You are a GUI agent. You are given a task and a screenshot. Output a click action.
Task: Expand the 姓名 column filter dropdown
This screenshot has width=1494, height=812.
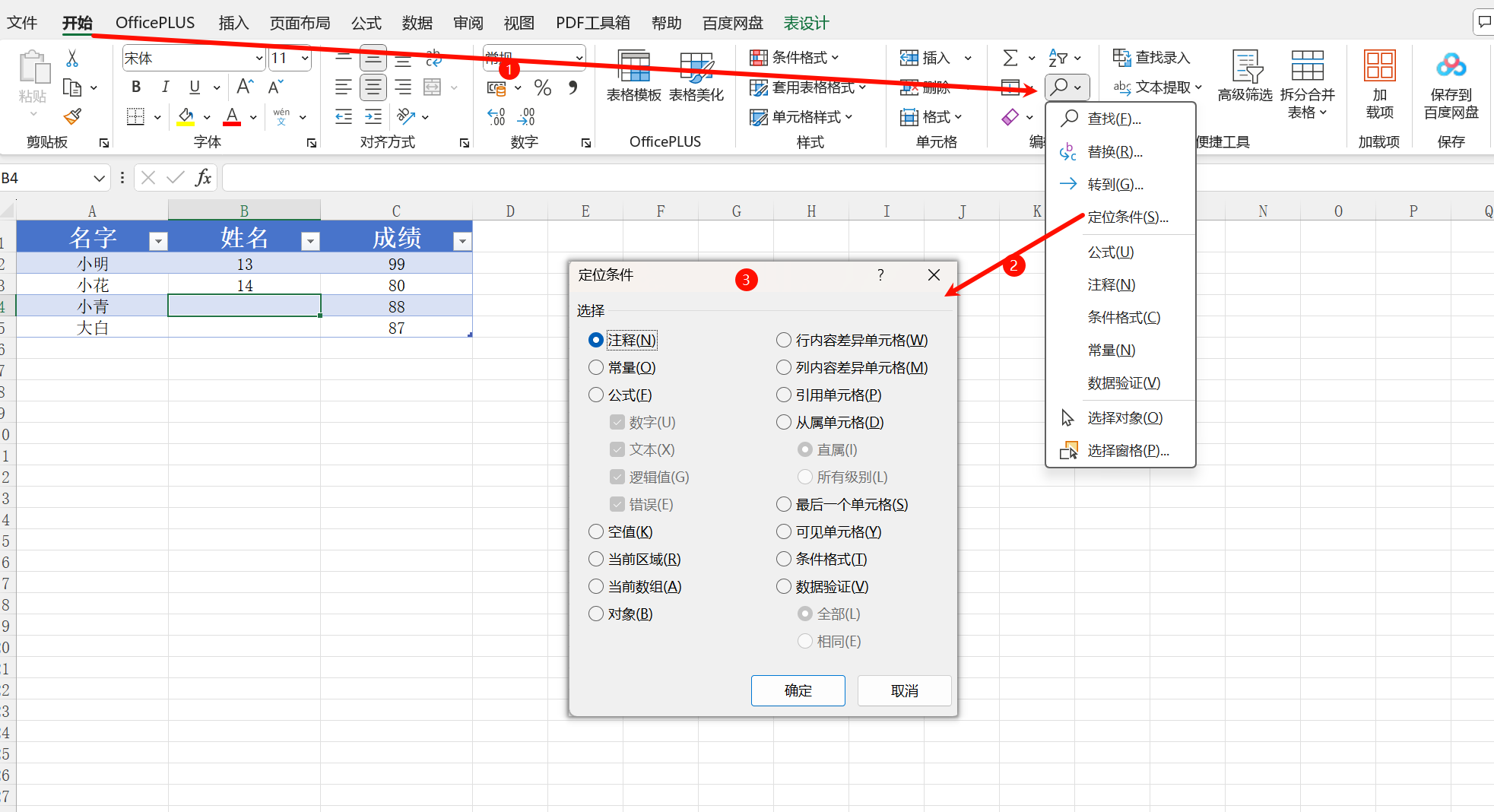point(309,242)
